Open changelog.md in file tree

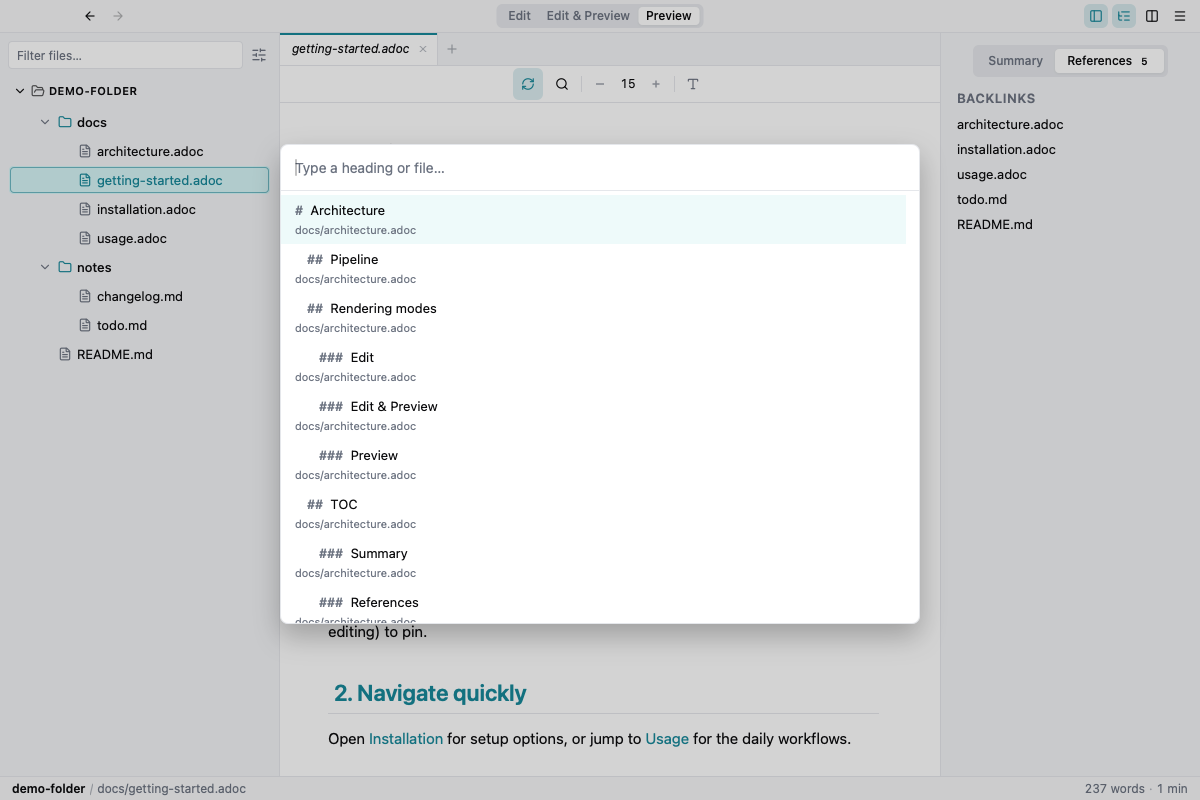pos(140,296)
